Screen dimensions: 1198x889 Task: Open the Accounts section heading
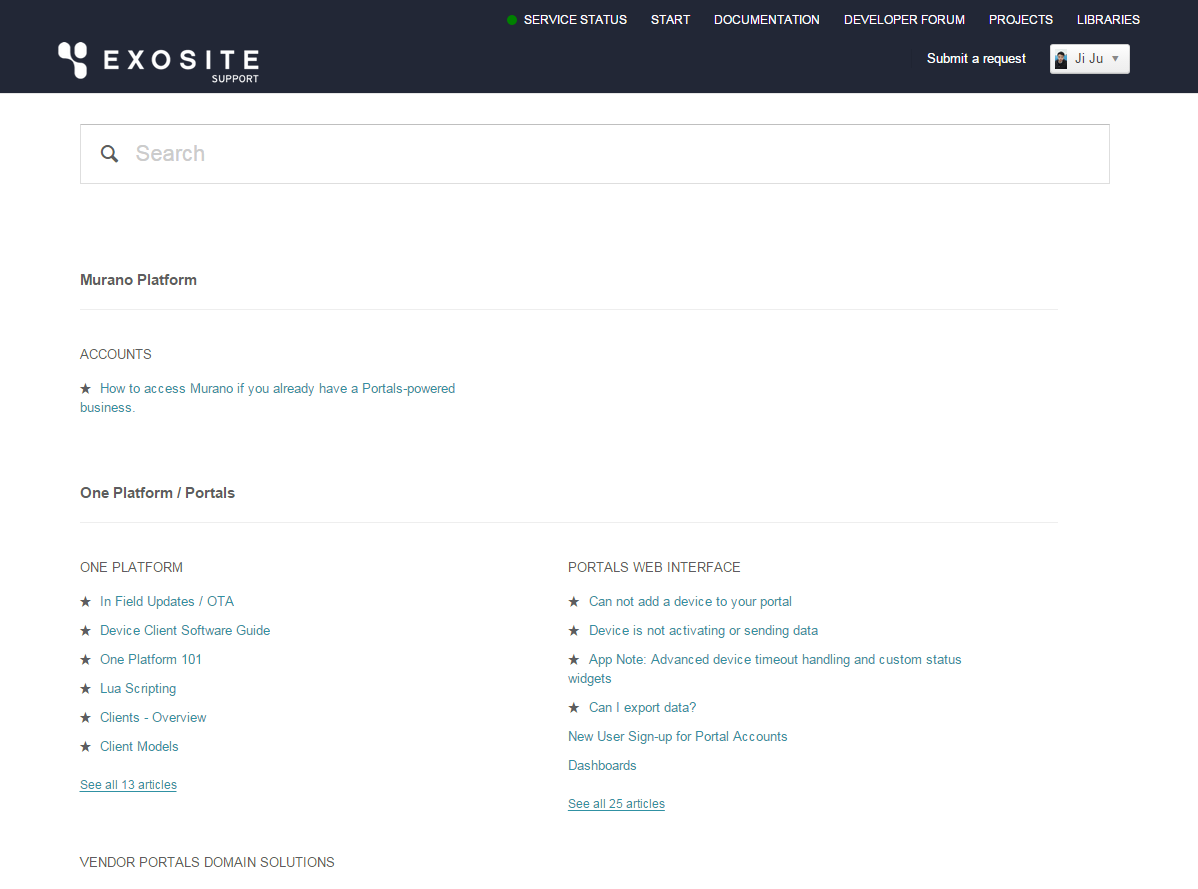tap(115, 354)
